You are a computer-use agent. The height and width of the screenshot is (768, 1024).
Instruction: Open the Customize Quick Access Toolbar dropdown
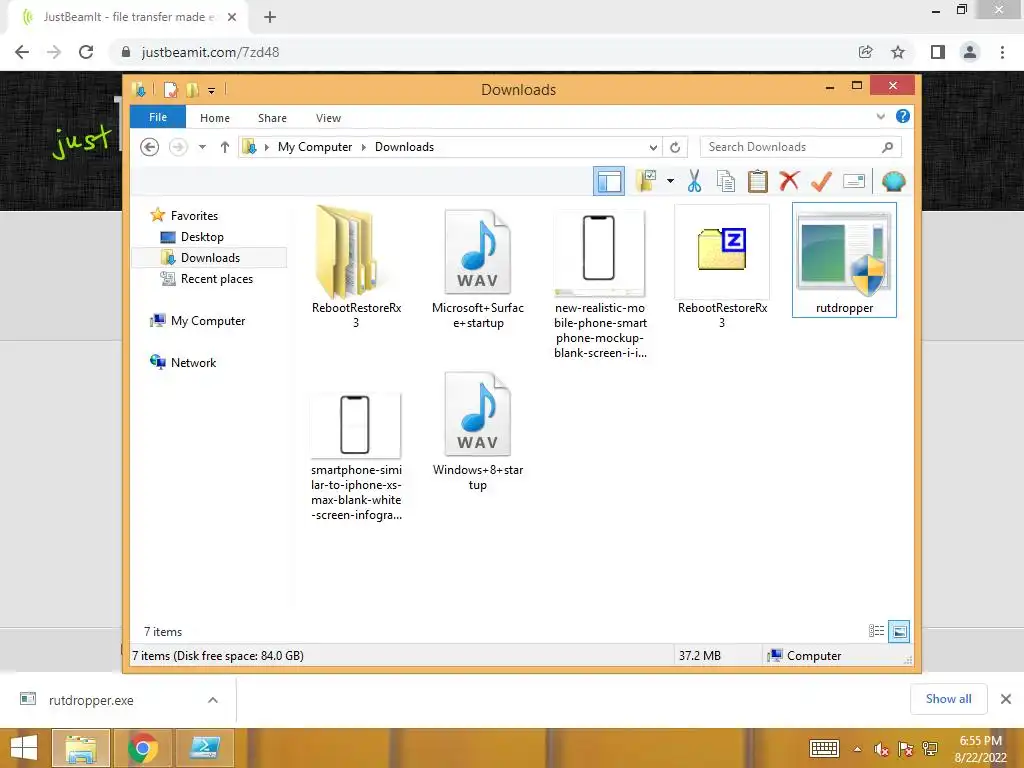[212, 91]
